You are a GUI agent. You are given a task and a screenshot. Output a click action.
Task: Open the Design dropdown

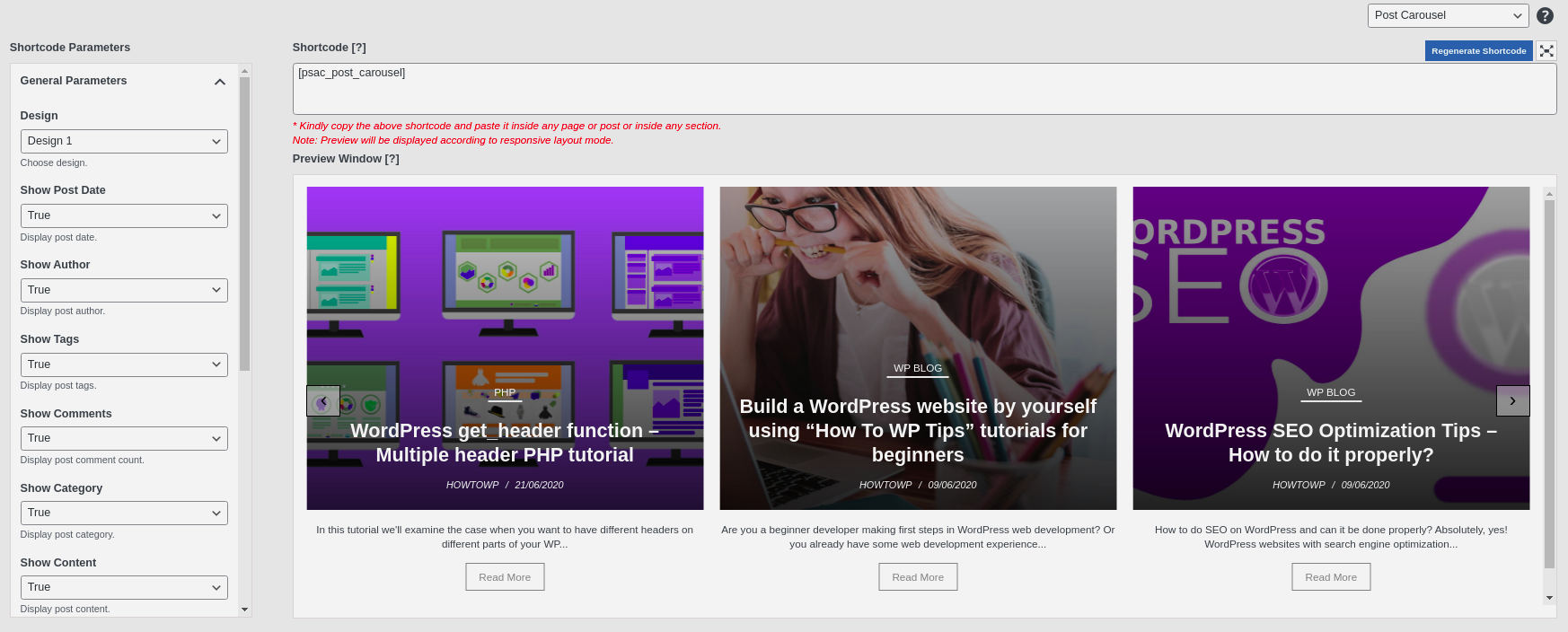[124, 141]
